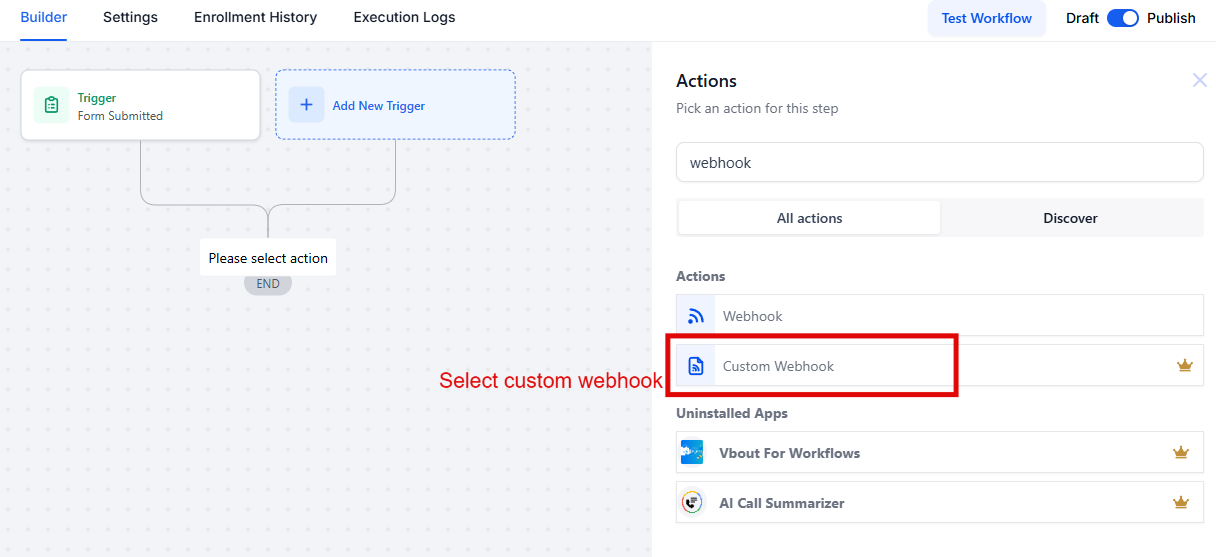The height and width of the screenshot is (557, 1216).
Task: Click the crown icon beside Custom Webhook
Action: click(x=1185, y=365)
